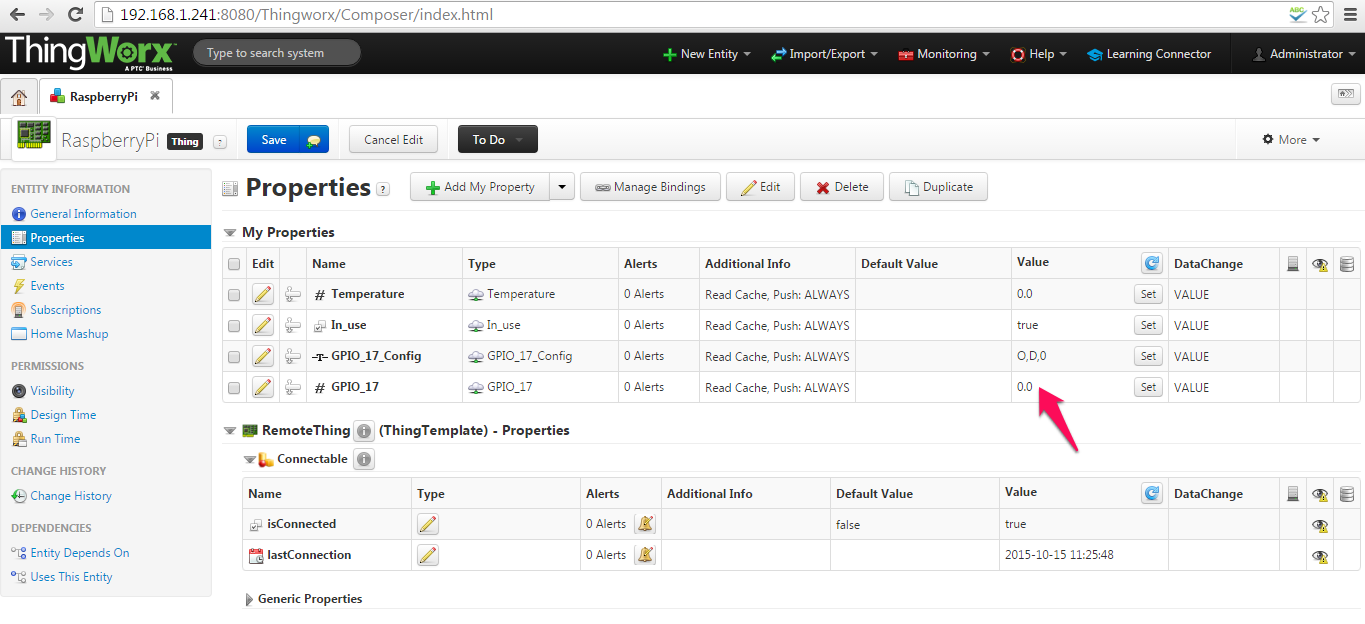Screen dimensions: 1365x624
Task: Edit the GPIO_17_Config property pencil icon
Action: tap(262, 356)
